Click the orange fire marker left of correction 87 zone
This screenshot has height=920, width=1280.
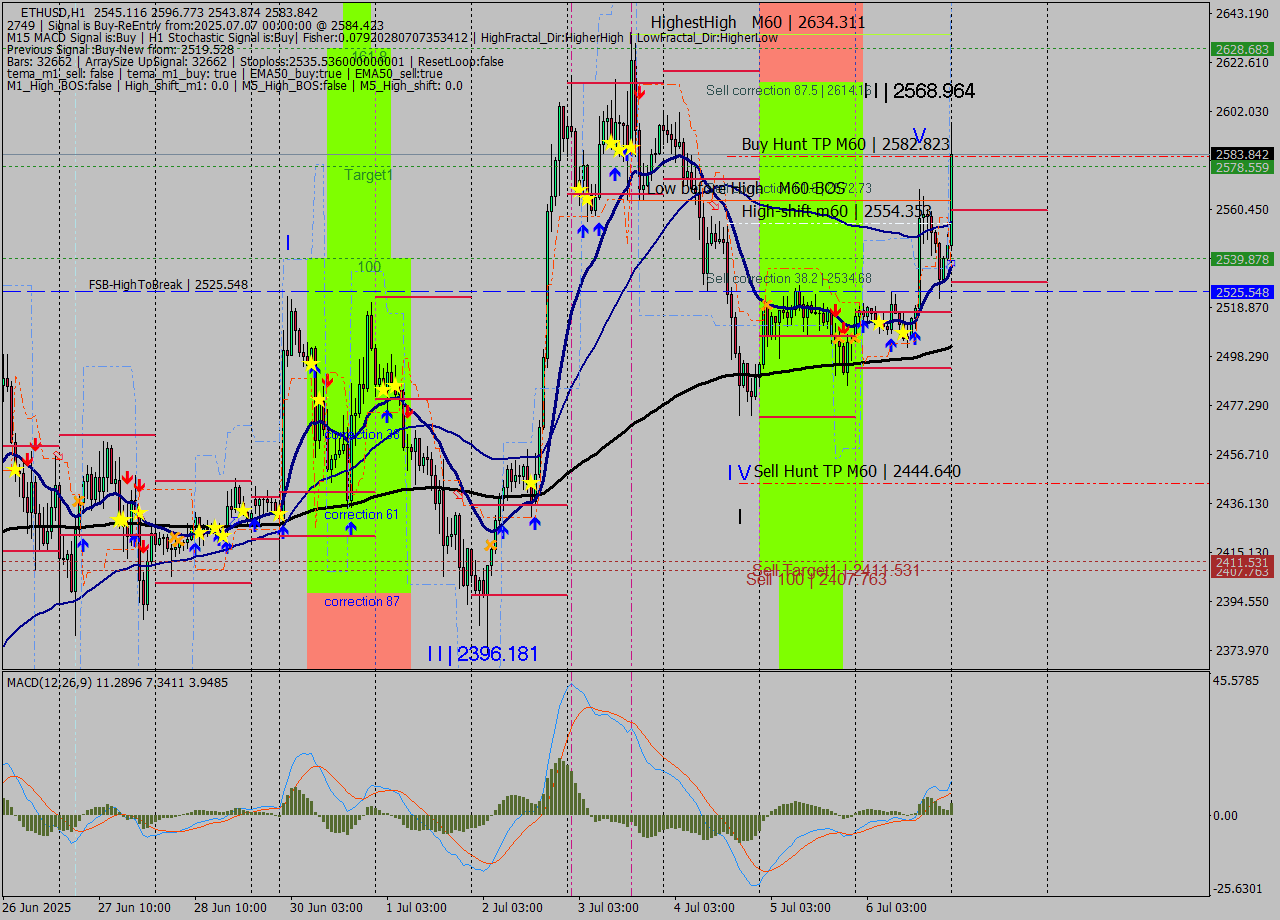176,538
